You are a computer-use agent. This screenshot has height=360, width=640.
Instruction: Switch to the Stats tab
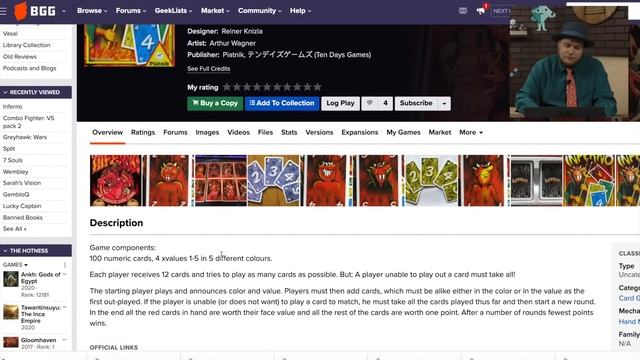click(x=289, y=133)
